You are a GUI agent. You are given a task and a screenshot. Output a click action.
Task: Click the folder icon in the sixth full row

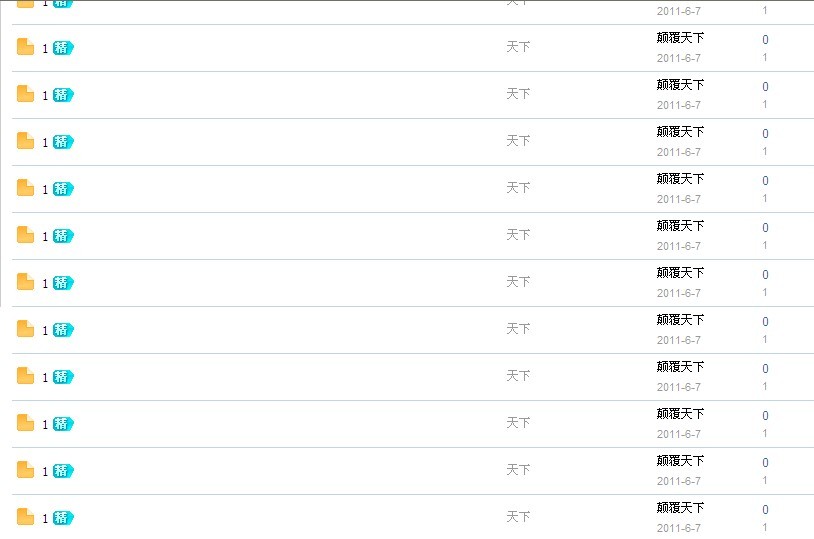(25, 282)
